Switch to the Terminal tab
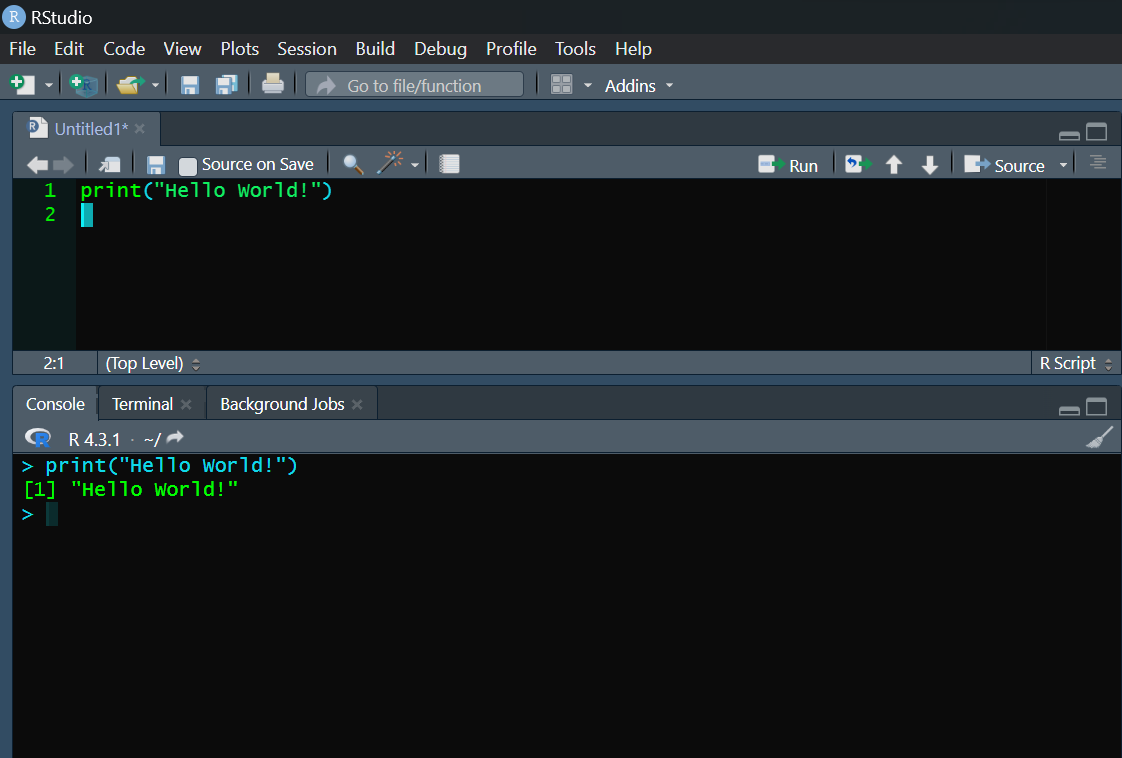The height and width of the screenshot is (758, 1122). (x=142, y=404)
